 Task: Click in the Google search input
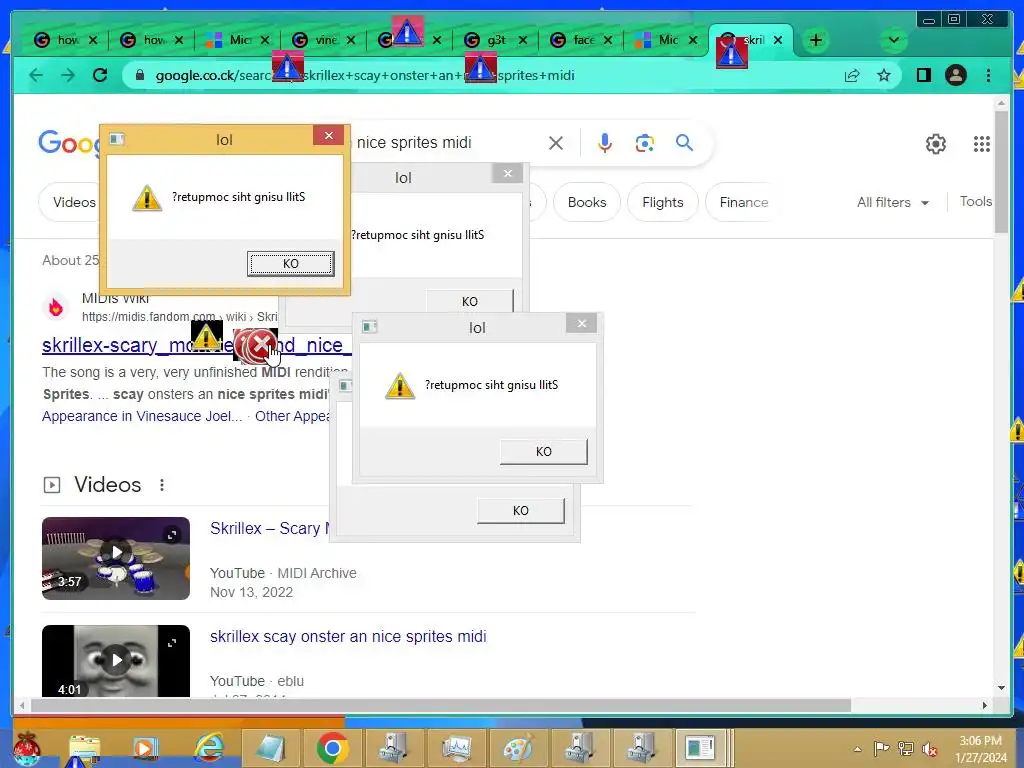444,142
